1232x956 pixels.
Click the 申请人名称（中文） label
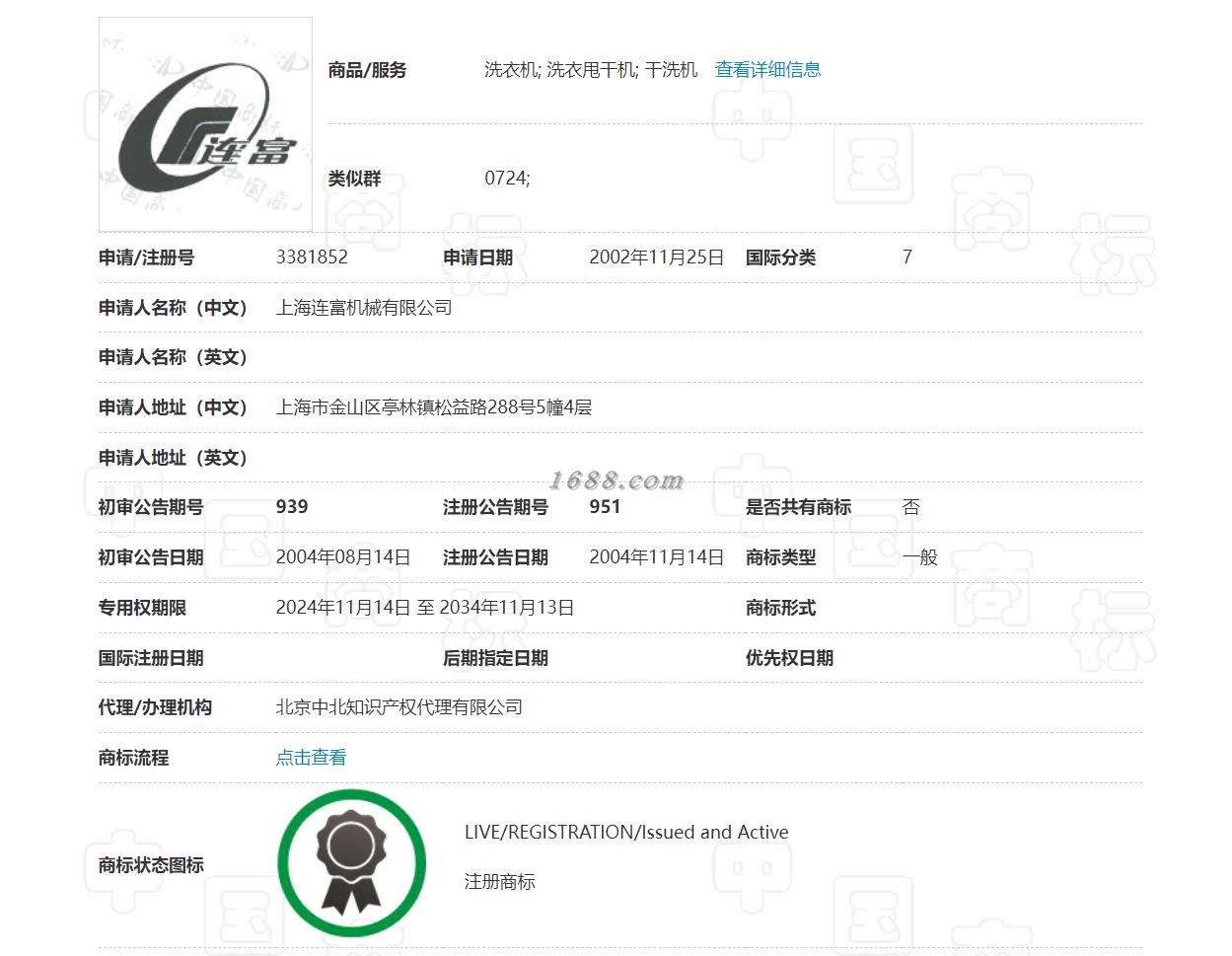coord(173,308)
